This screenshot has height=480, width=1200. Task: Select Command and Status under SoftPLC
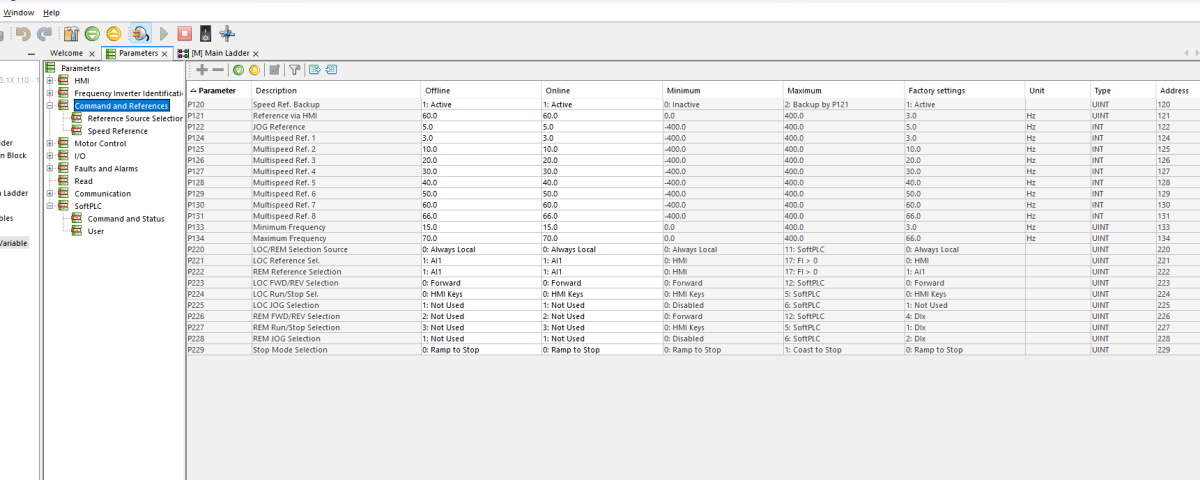[126, 219]
